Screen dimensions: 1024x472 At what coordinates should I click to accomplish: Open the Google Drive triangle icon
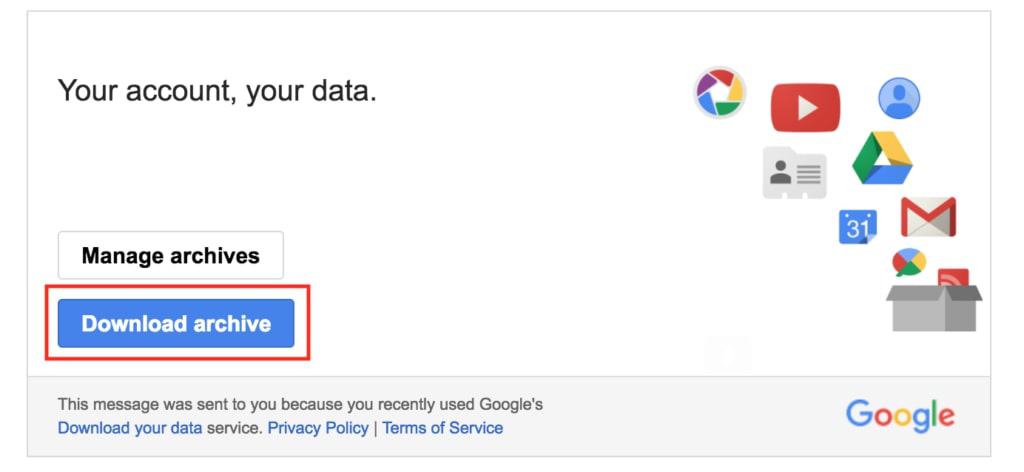point(882,158)
